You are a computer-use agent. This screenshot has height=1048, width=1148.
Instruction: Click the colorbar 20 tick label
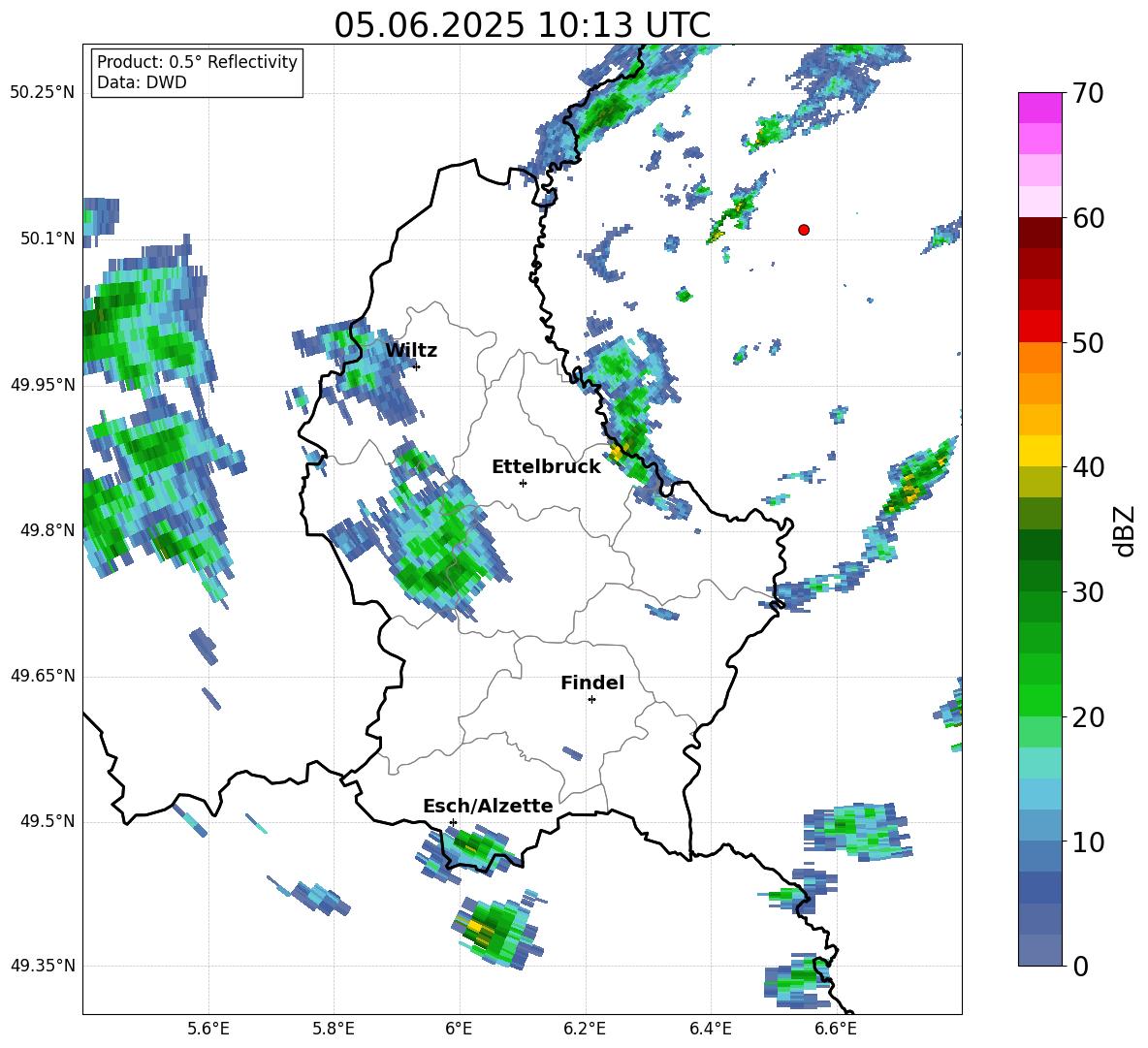point(1088,717)
